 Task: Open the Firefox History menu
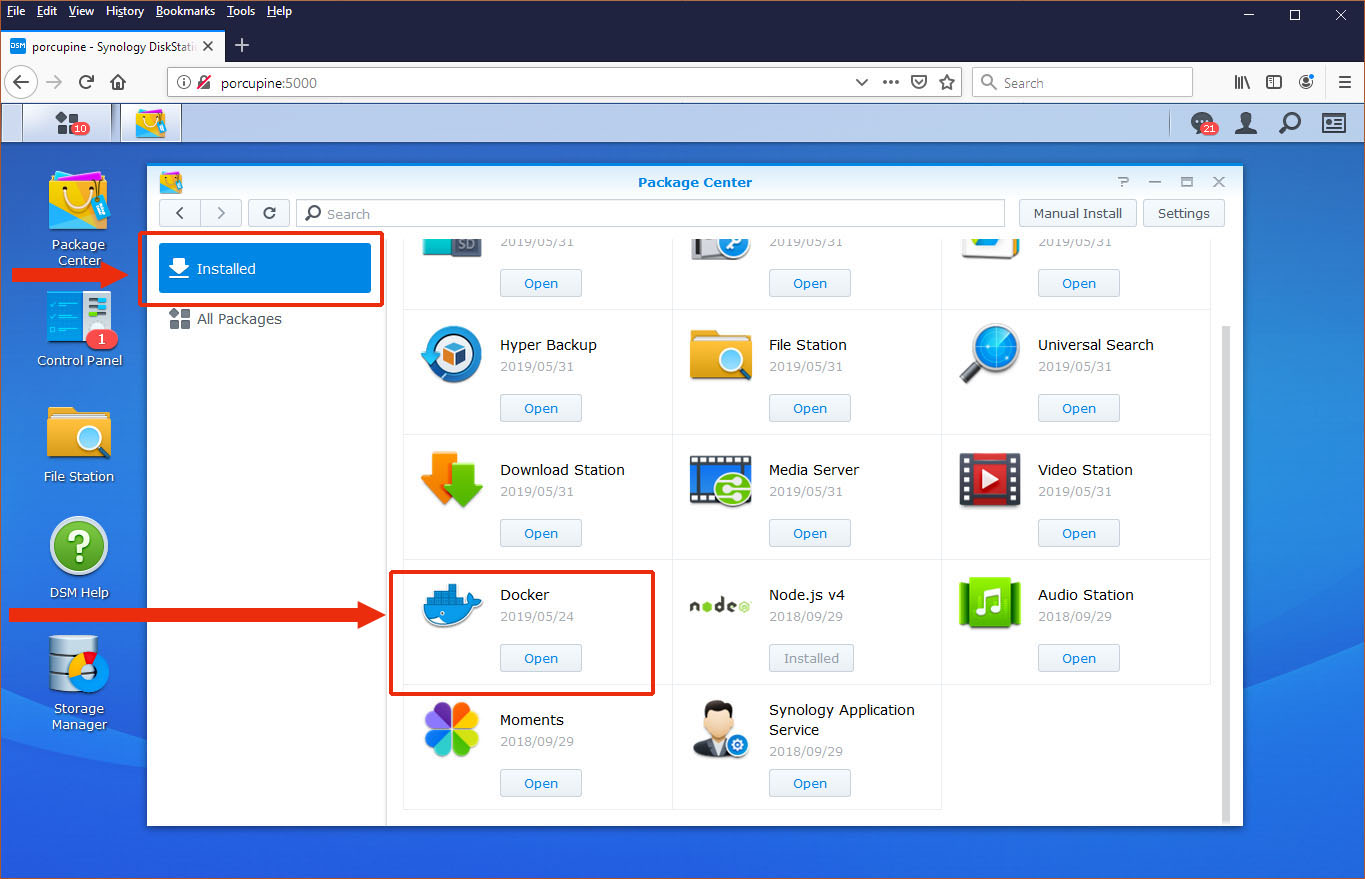click(125, 11)
